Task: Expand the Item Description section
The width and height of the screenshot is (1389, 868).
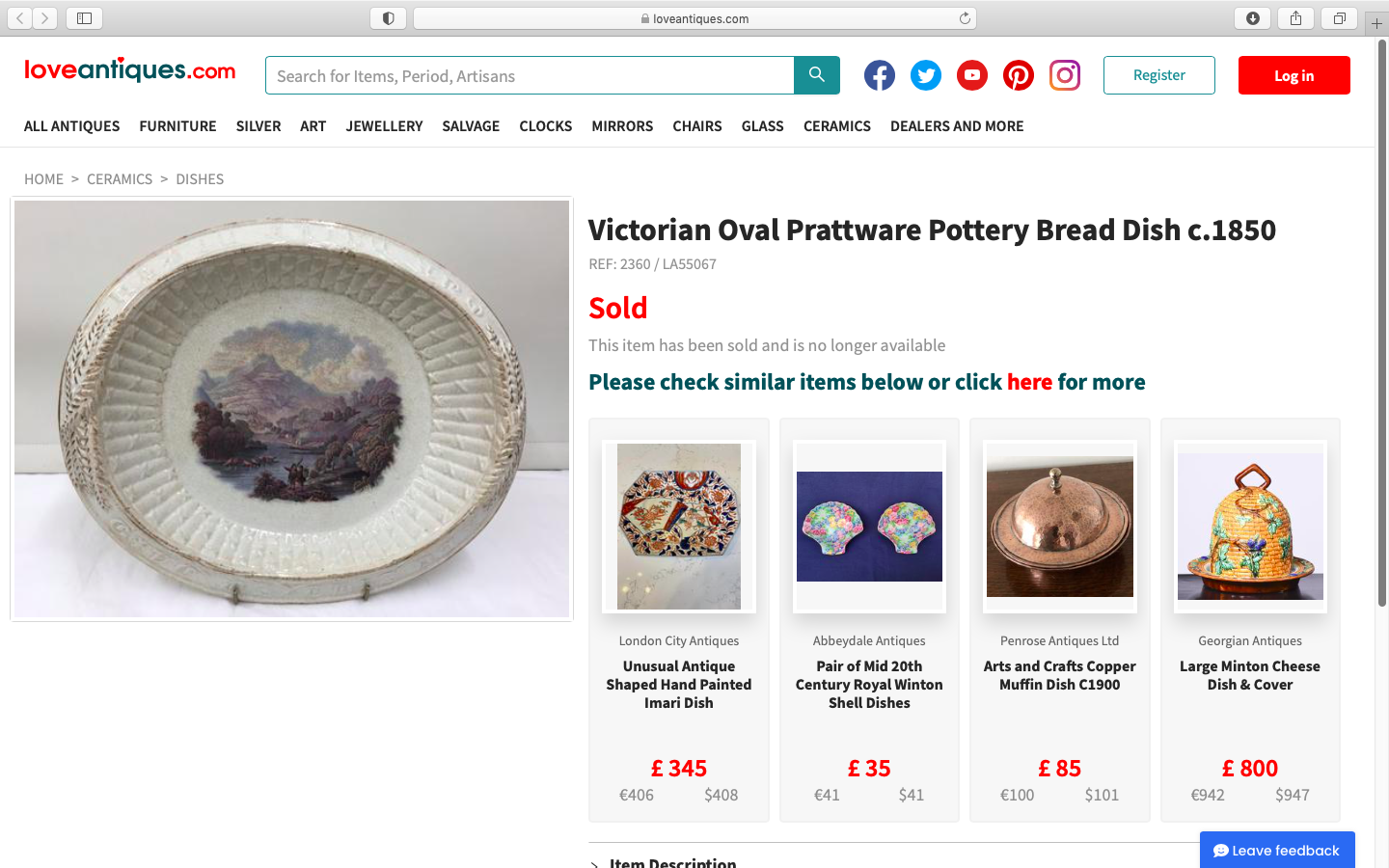Action: (672, 862)
